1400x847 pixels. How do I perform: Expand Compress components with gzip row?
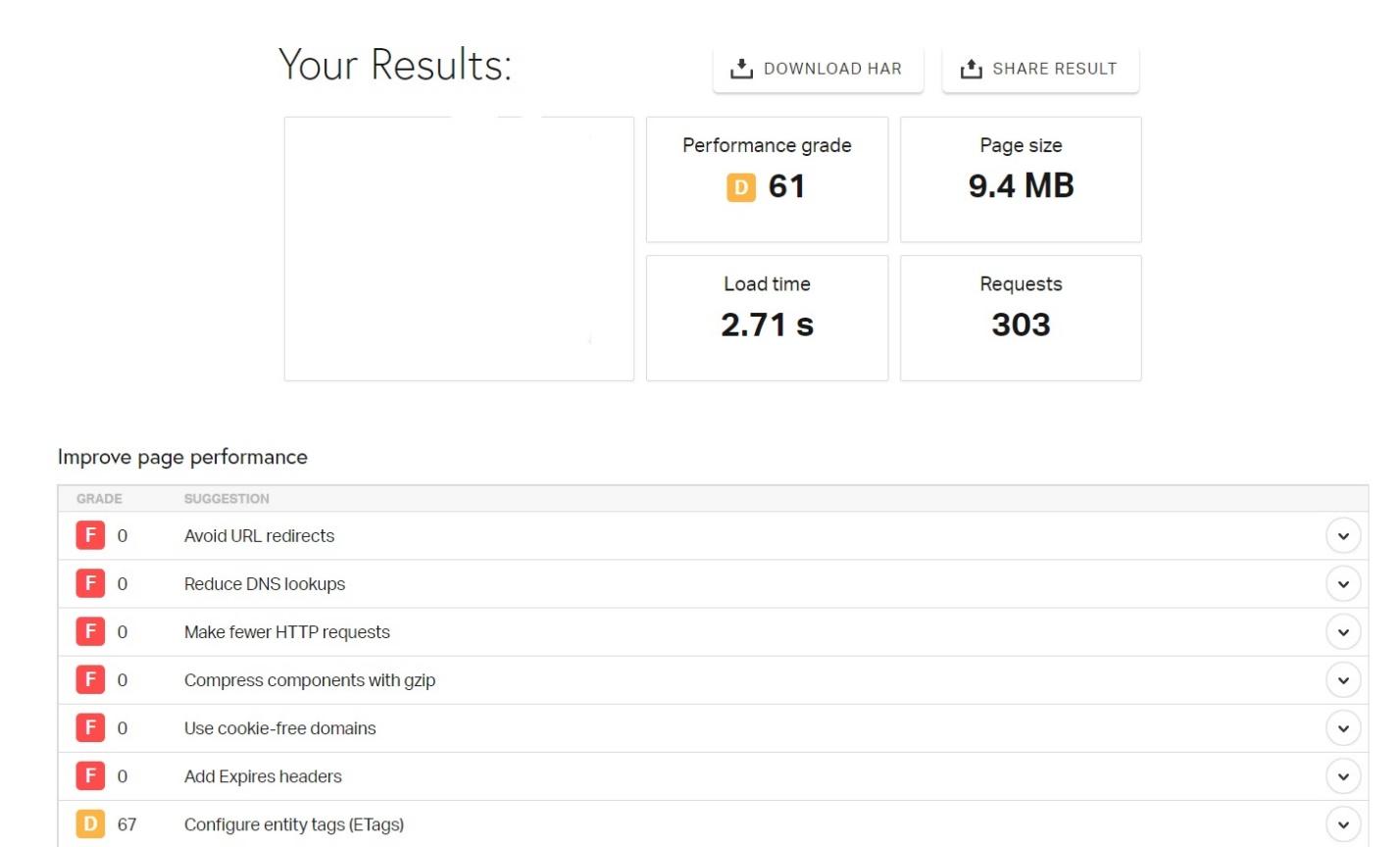1343,680
